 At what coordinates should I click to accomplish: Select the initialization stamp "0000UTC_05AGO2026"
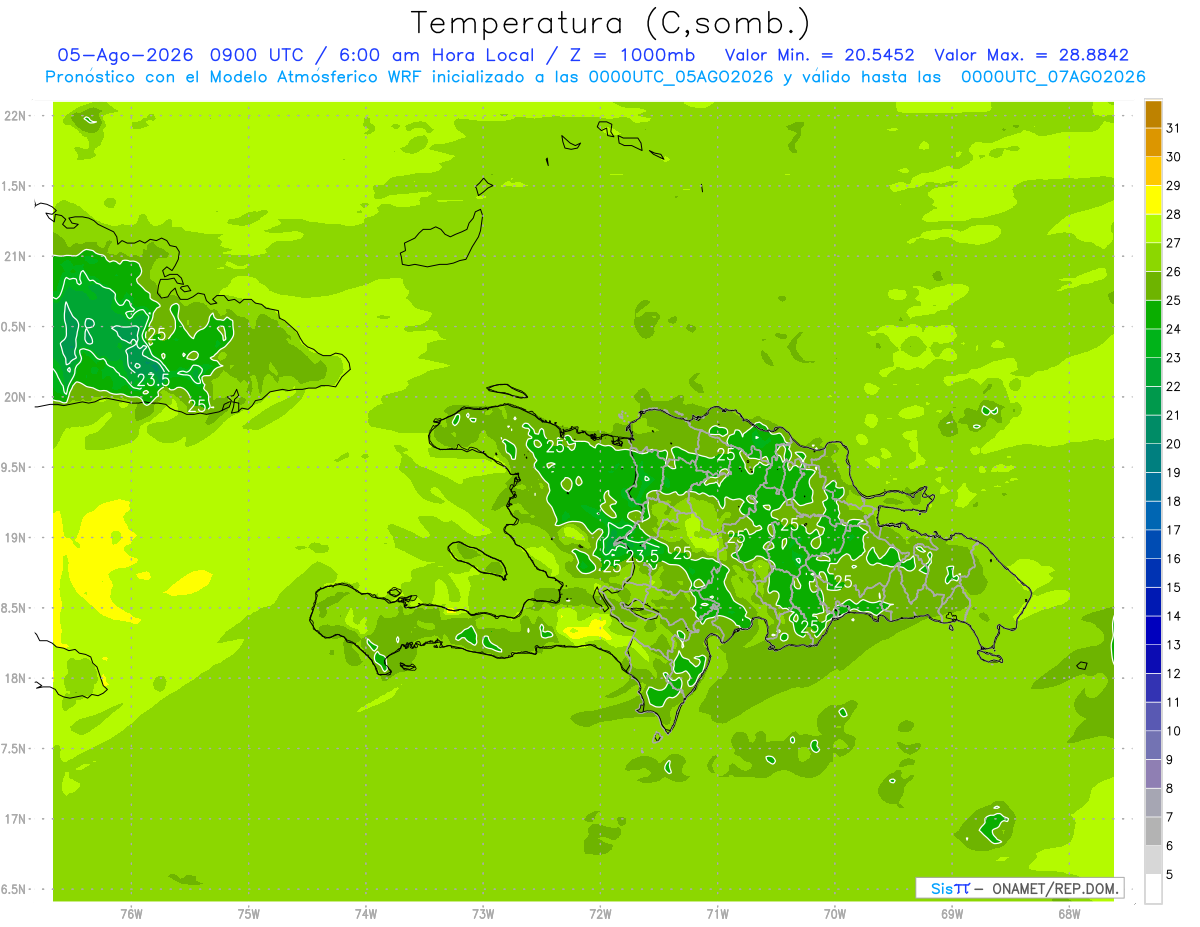click(682, 77)
